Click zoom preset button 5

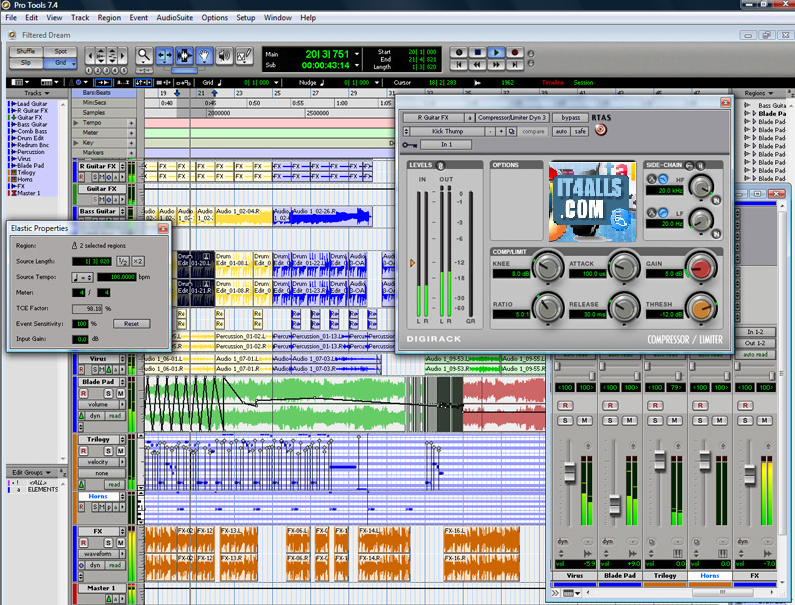click(122, 70)
